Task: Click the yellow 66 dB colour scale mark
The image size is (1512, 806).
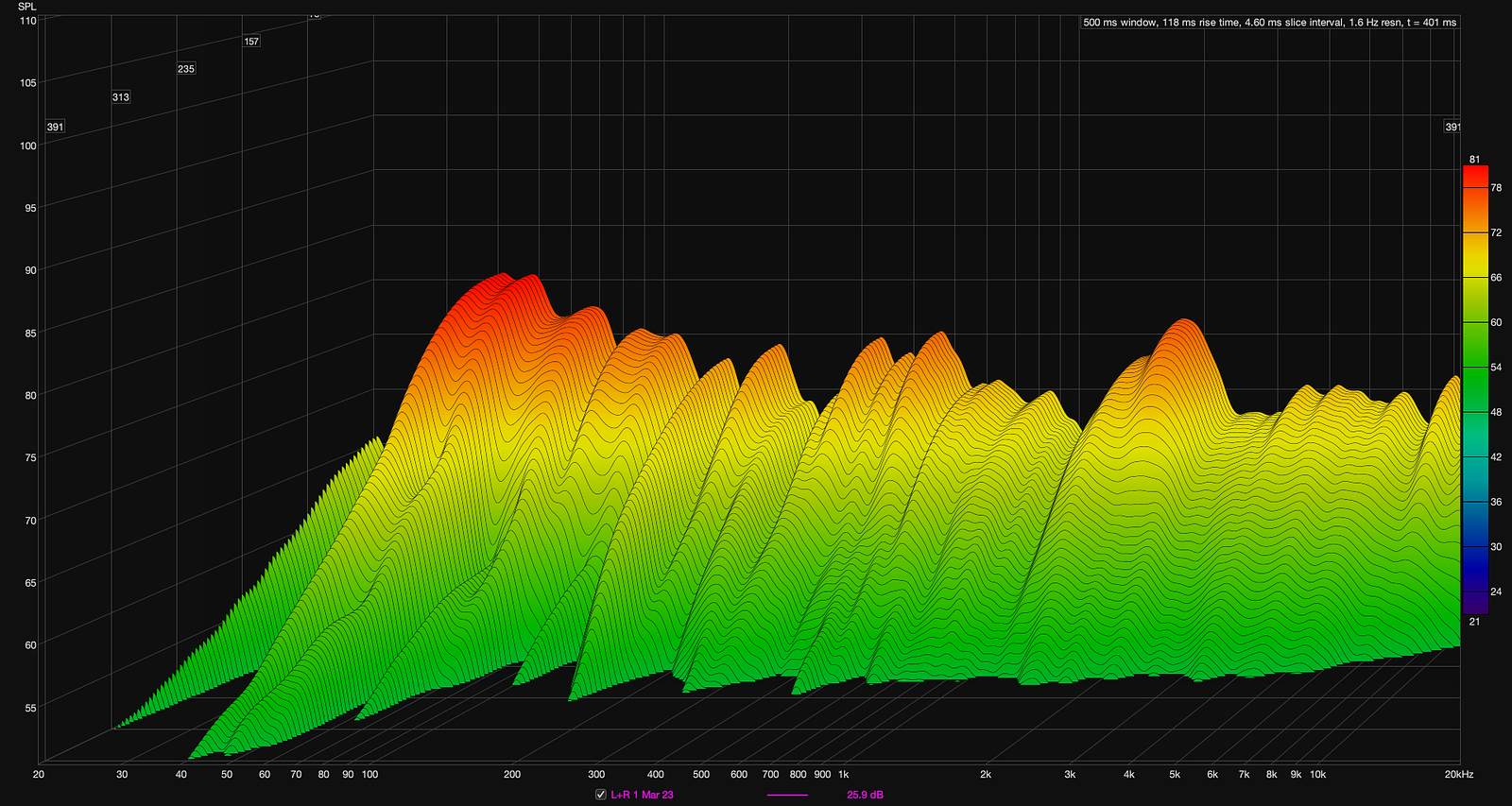Action: click(x=1475, y=278)
